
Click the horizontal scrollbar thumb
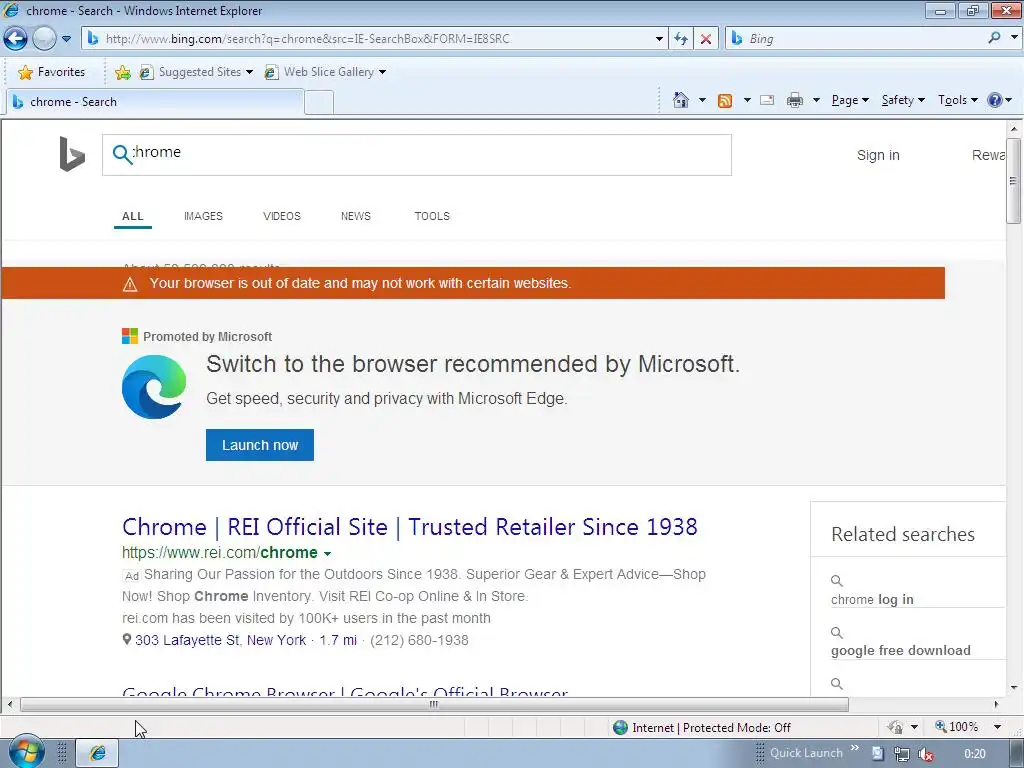(434, 705)
